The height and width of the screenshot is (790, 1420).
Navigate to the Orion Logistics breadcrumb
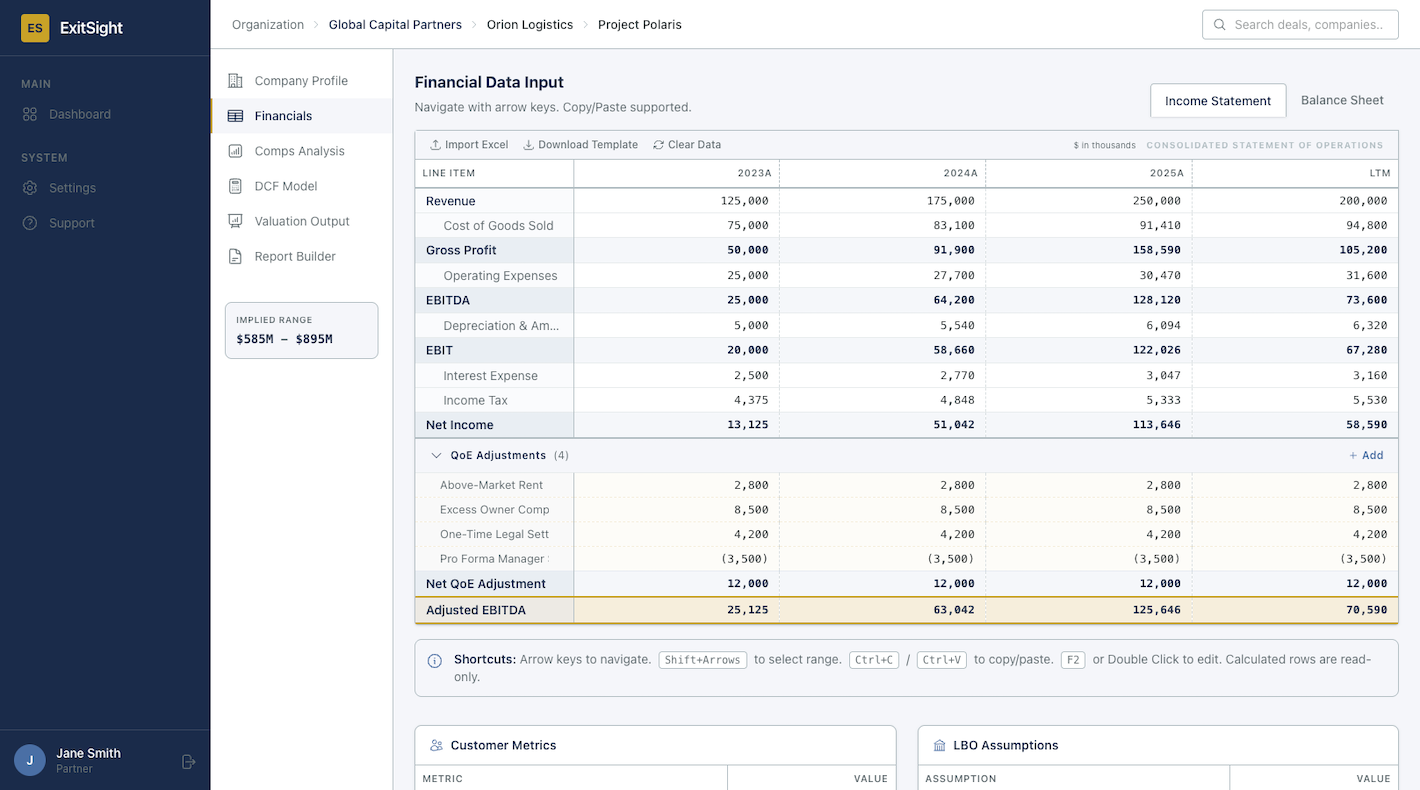(530, 24)
